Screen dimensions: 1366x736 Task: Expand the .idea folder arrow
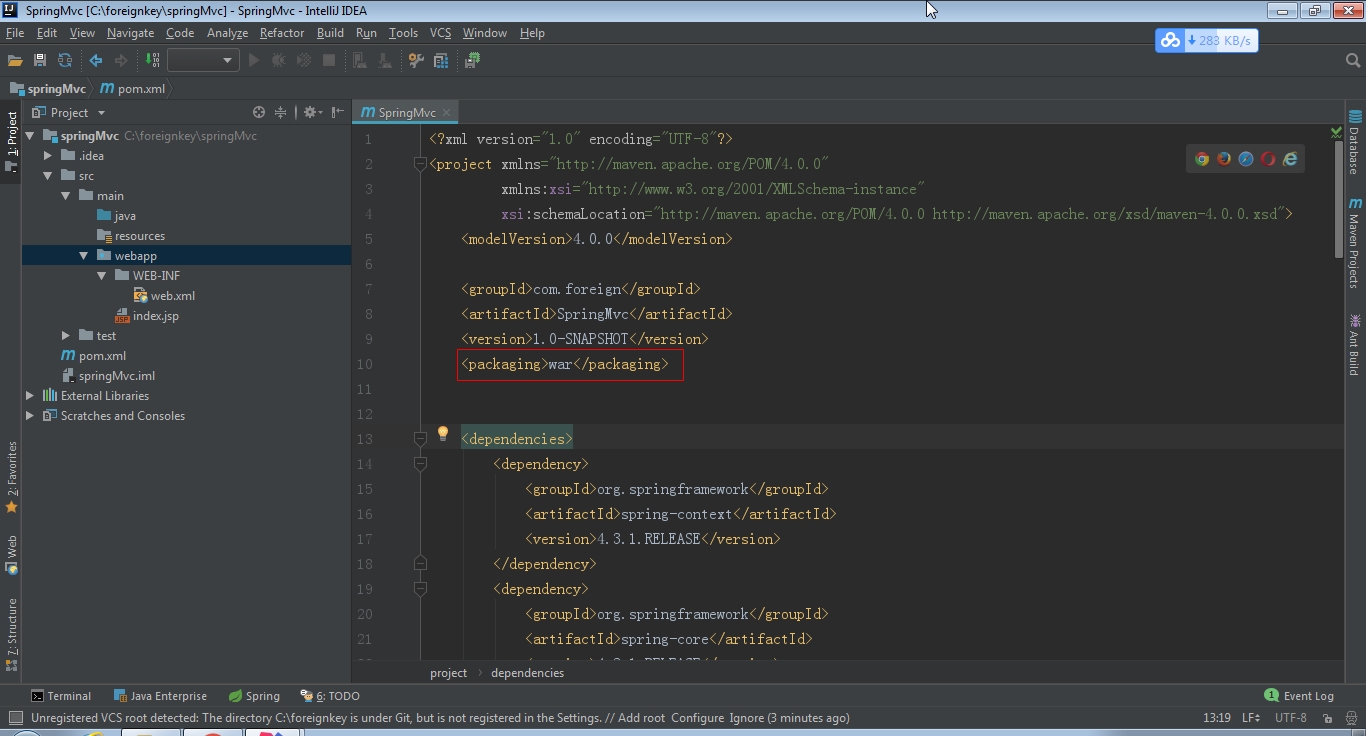48,156
